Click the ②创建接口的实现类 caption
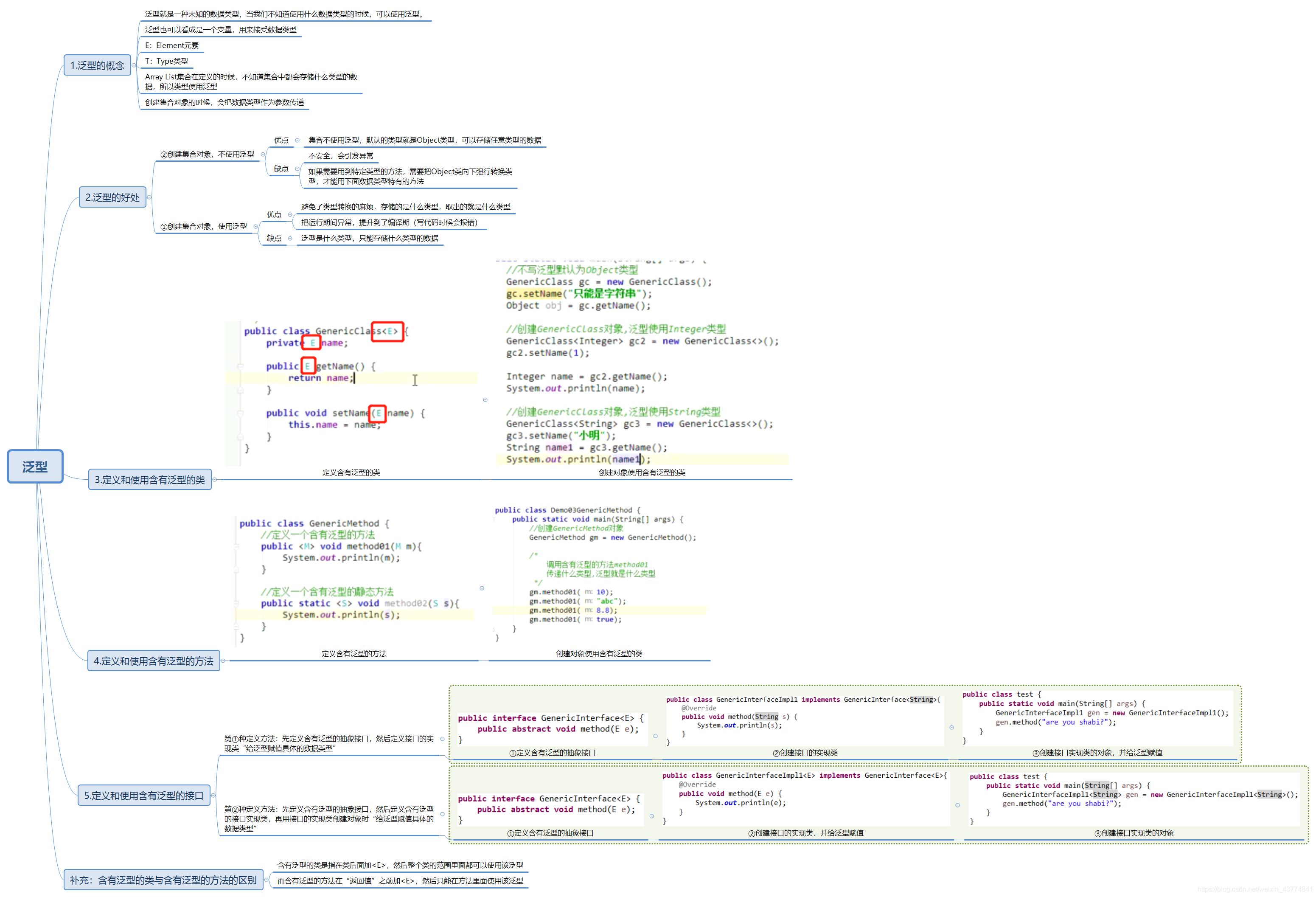Screen dimensions: 1316x897 (x=805, y=753)
